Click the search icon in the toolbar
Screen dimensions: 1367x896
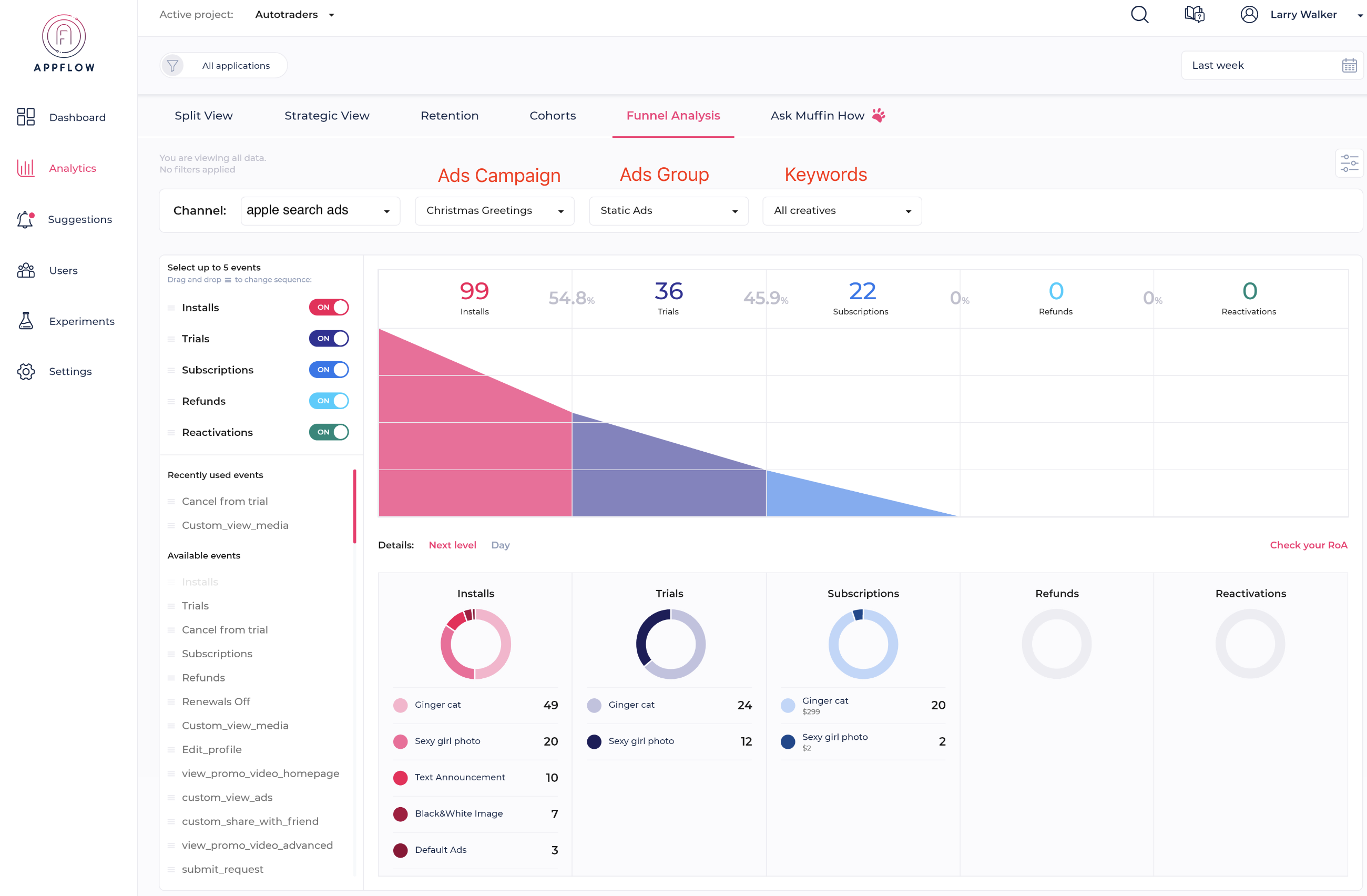[1138, 15]
